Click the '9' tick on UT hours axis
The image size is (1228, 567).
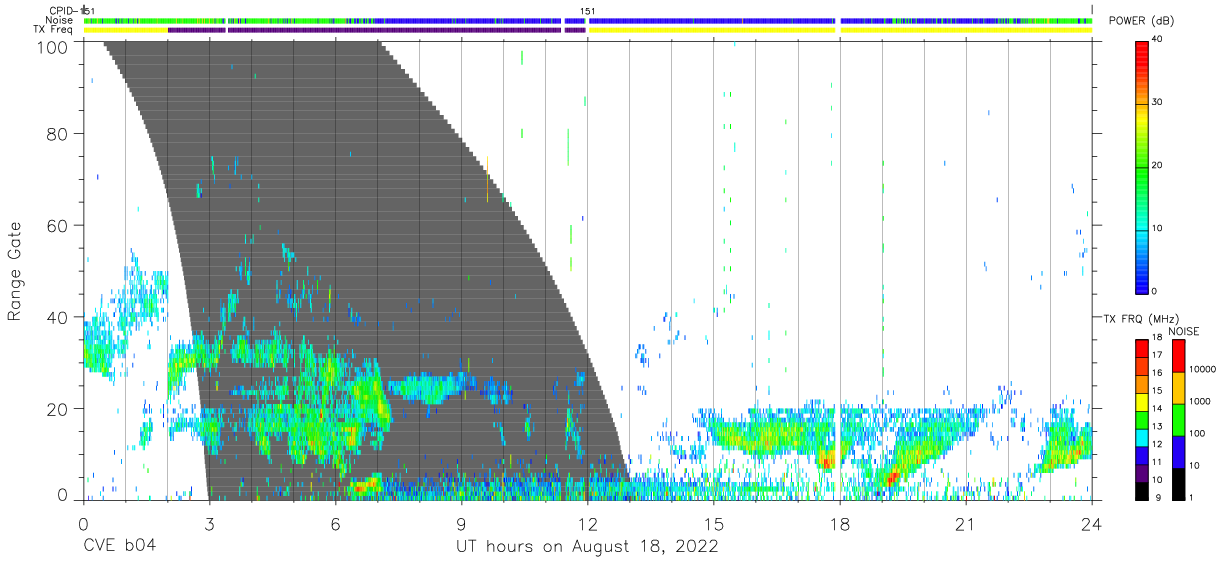click(x=461, y=524)
